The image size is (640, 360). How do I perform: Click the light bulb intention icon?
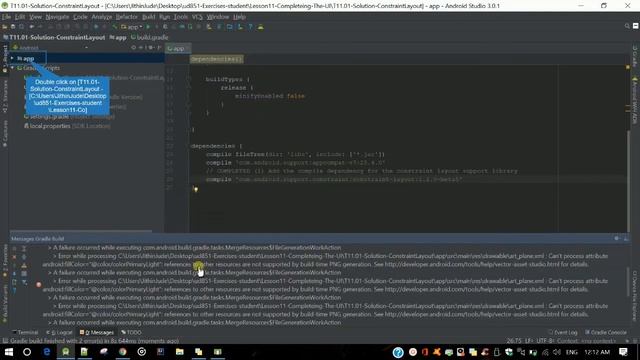coord(196,189)
